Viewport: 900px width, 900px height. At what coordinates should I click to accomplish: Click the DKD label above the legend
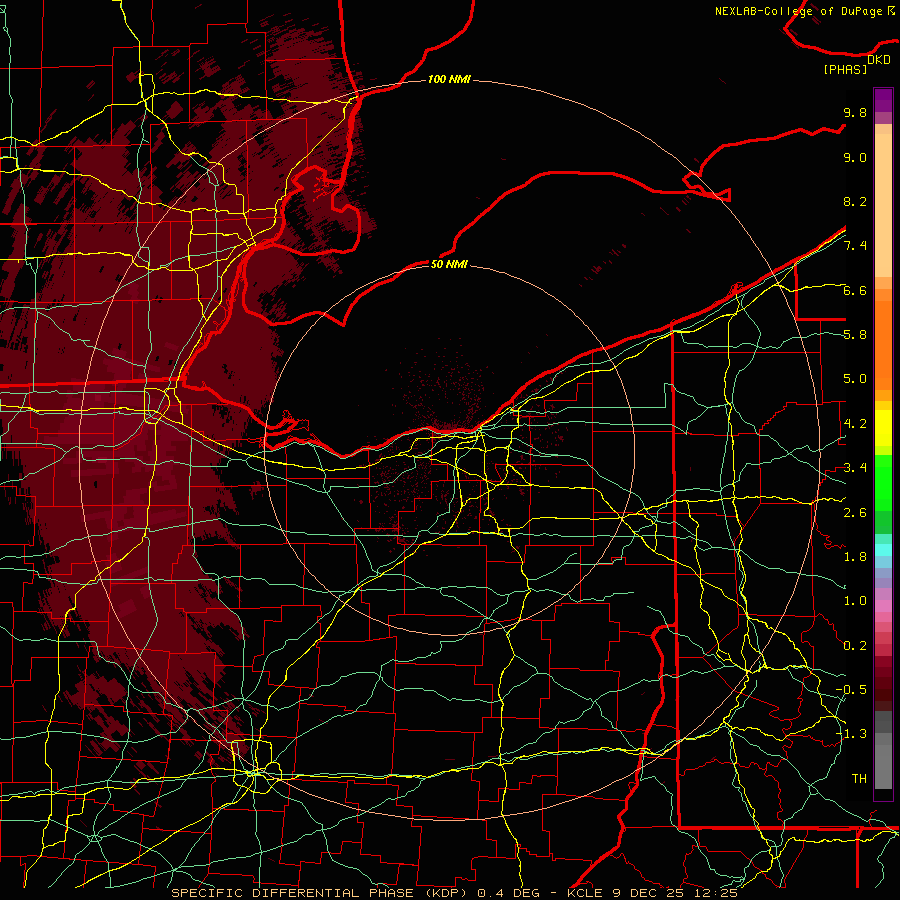(879, 60)
